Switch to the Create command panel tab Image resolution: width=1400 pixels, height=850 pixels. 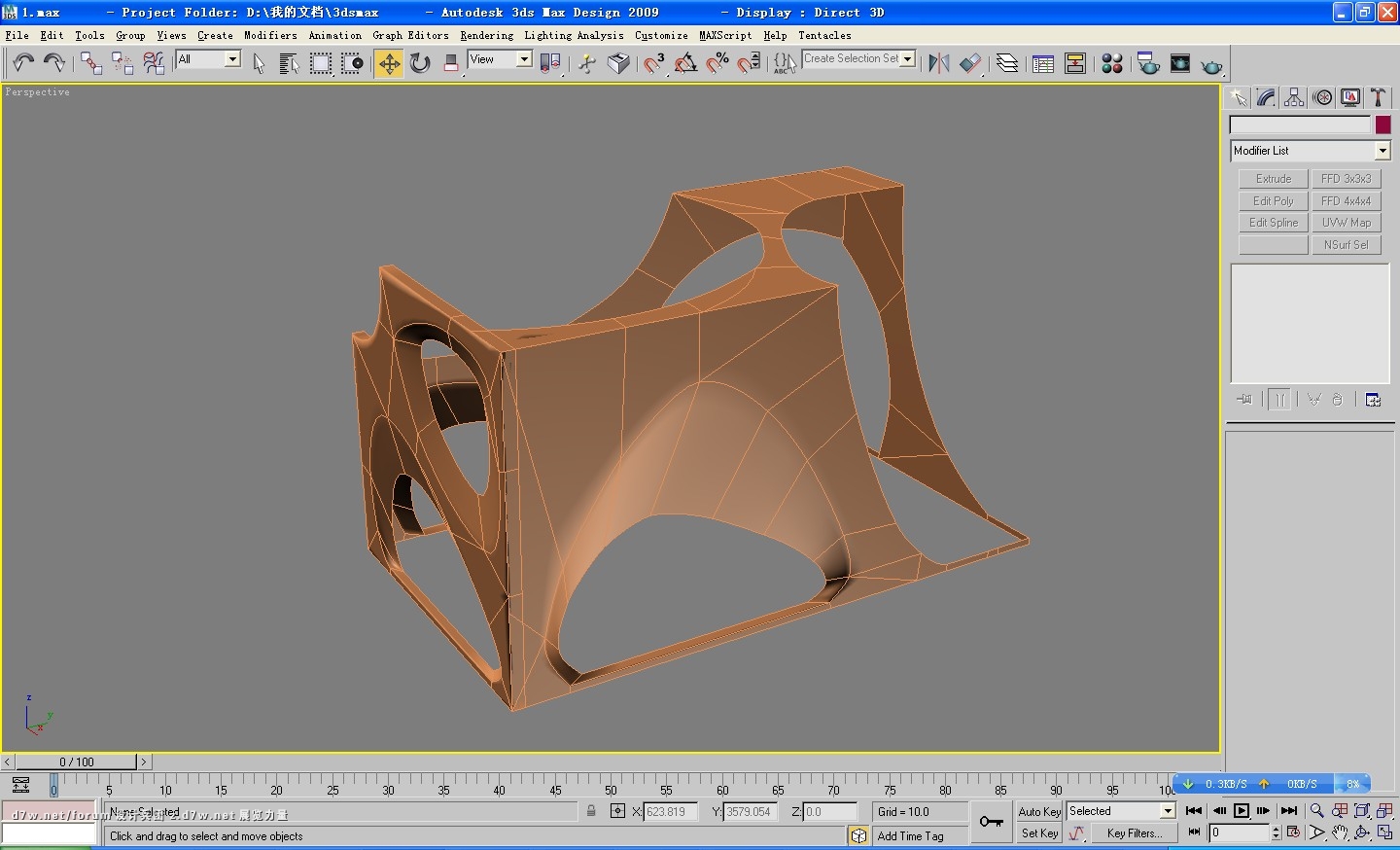(x=1238, y=97)
